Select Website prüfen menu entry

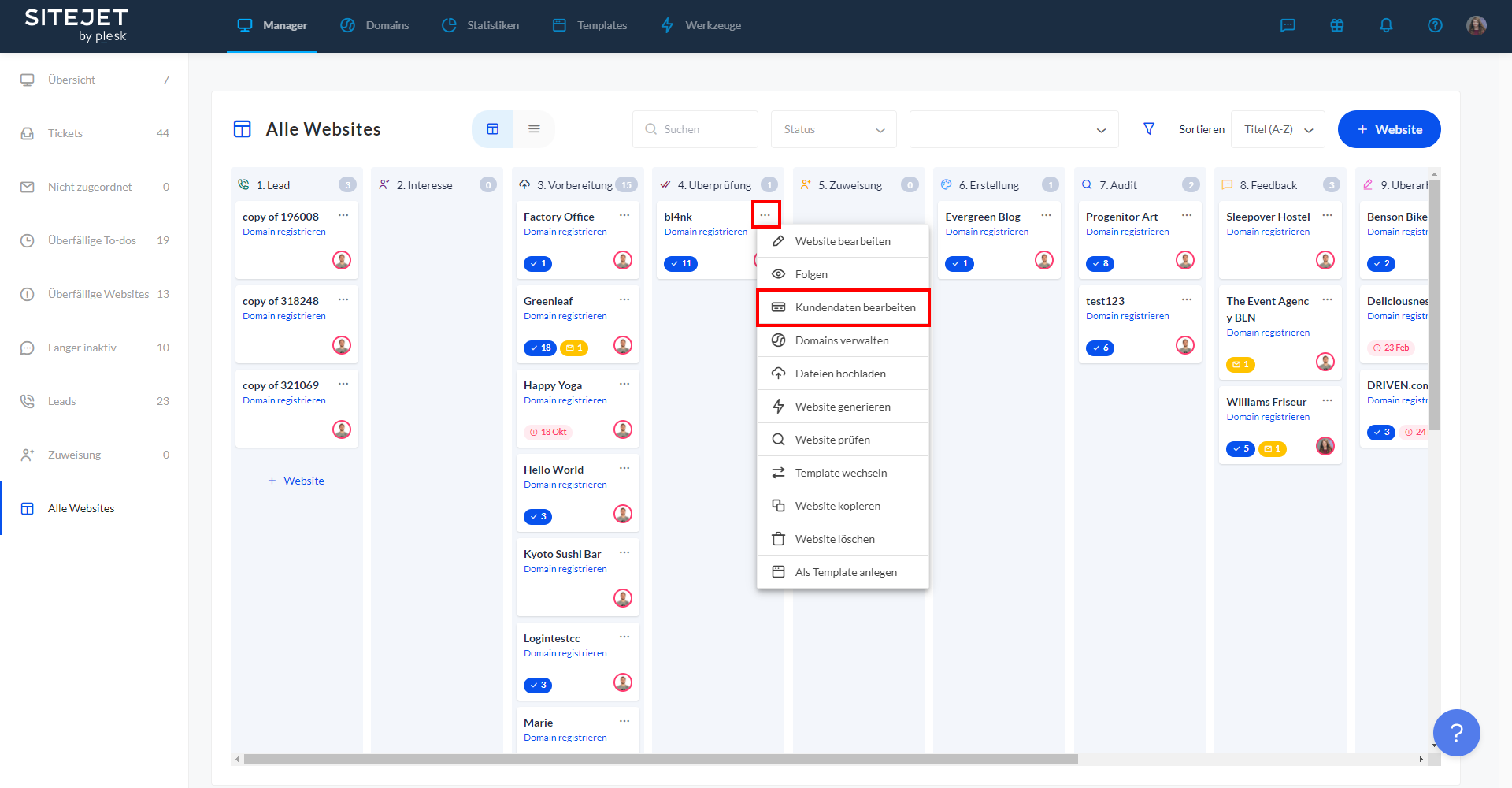click(843, 440)
